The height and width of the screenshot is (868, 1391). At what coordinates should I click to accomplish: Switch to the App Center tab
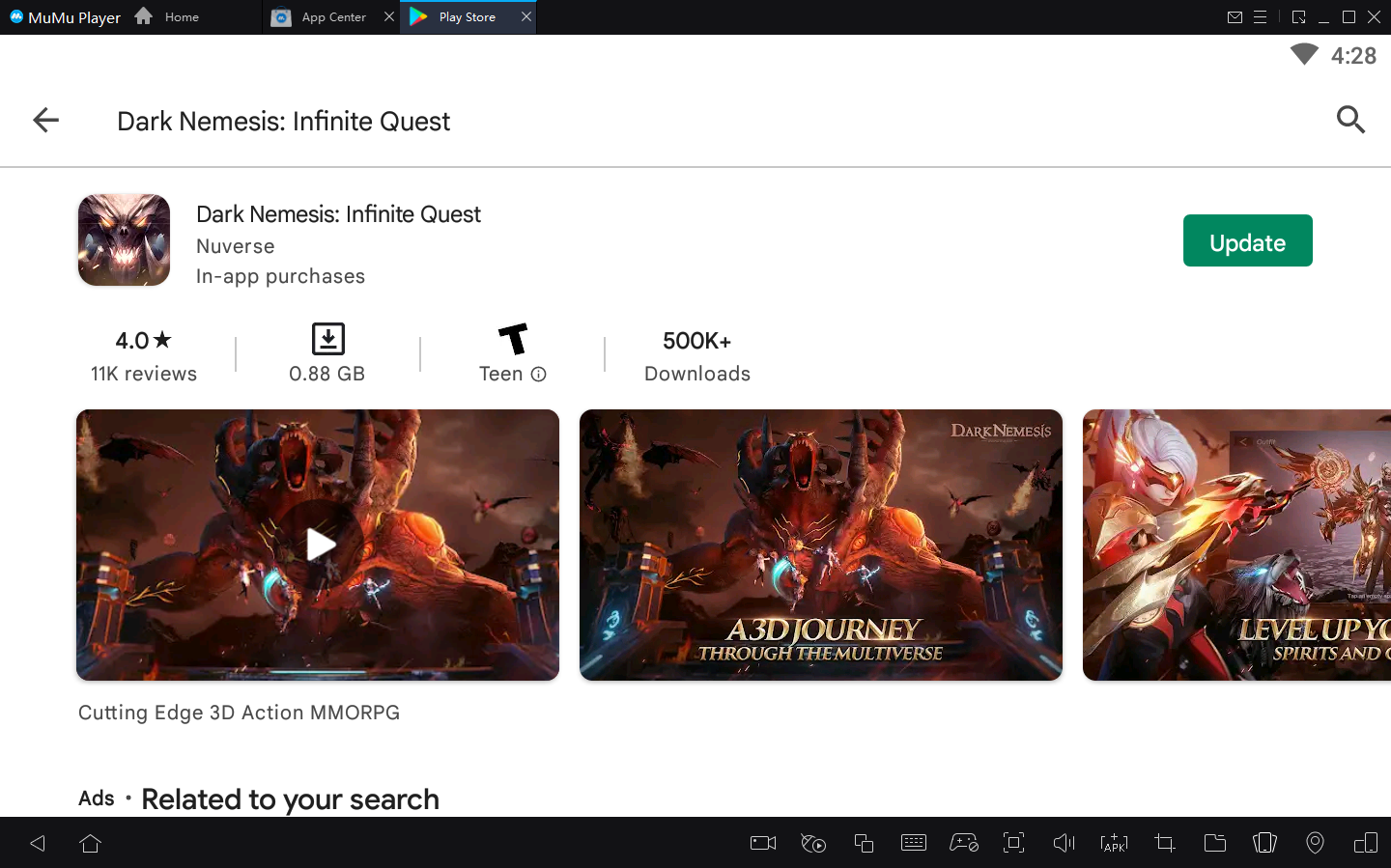coord(332,17)
